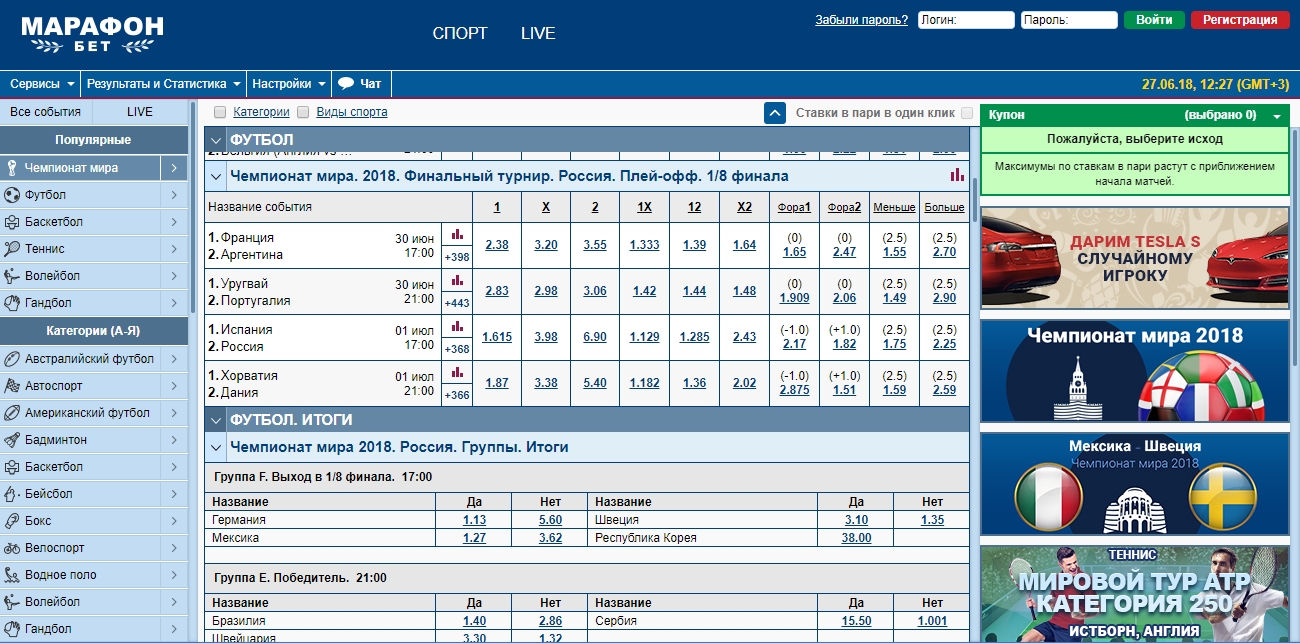1300x643 pixels.
Task: Open the СПОРТ top navigation item
Action: tap(460, 33)
